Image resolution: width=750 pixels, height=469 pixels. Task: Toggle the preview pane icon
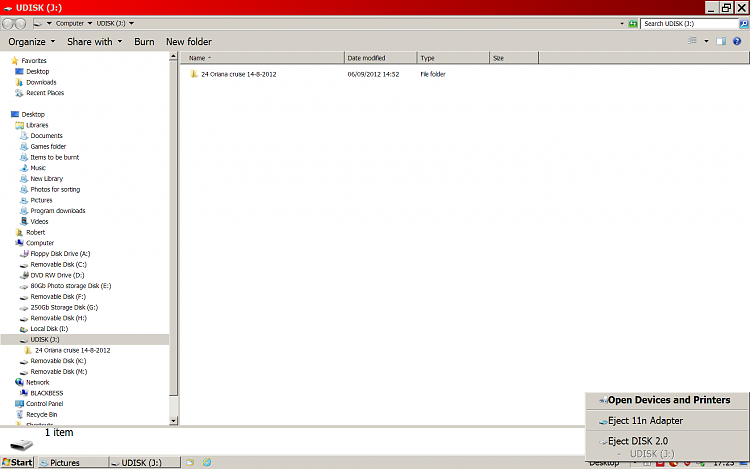721,41
